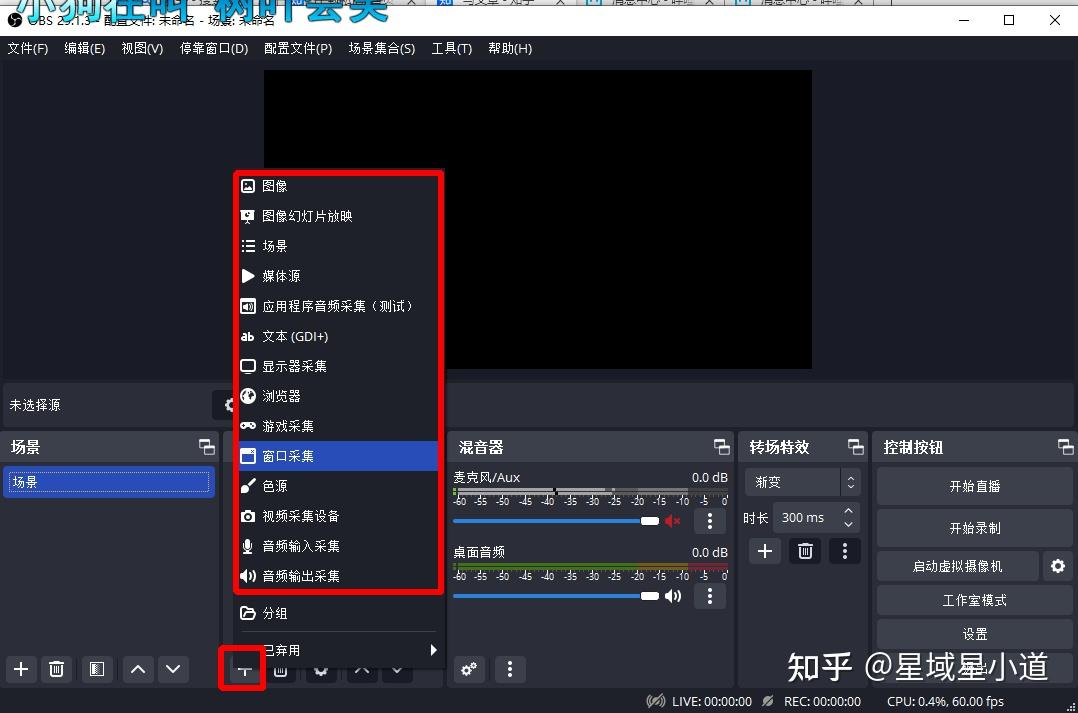Open the 编辑(E) menu
Screen dimensions: 1078x713
85,48
